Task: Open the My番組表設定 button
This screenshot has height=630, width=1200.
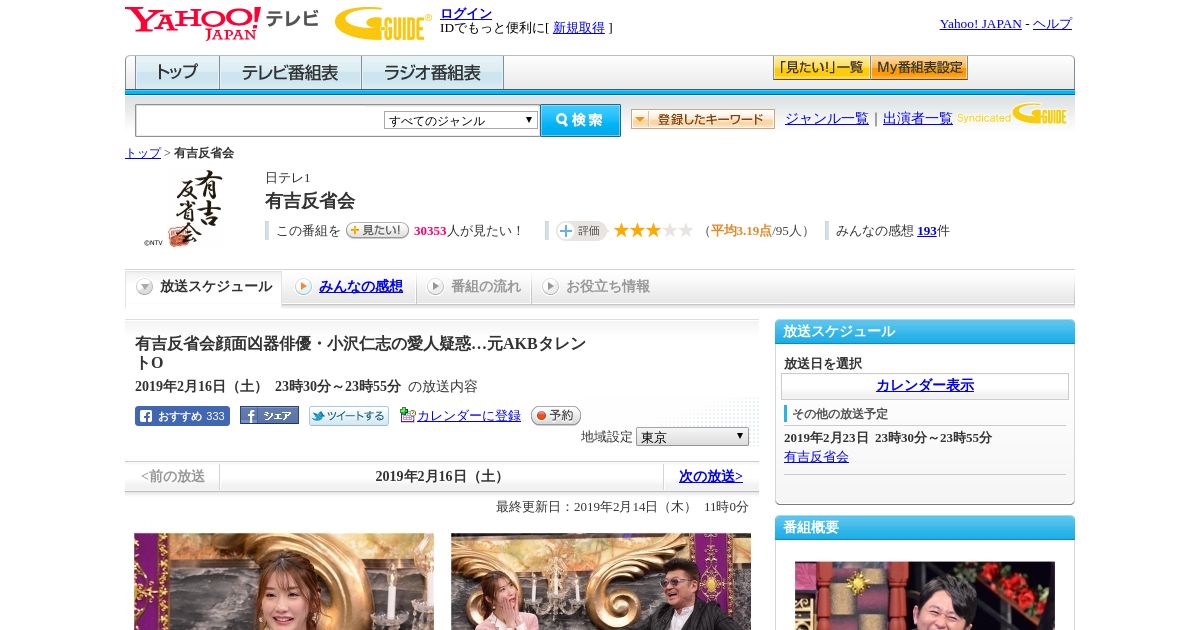Action: coord(919,68)
